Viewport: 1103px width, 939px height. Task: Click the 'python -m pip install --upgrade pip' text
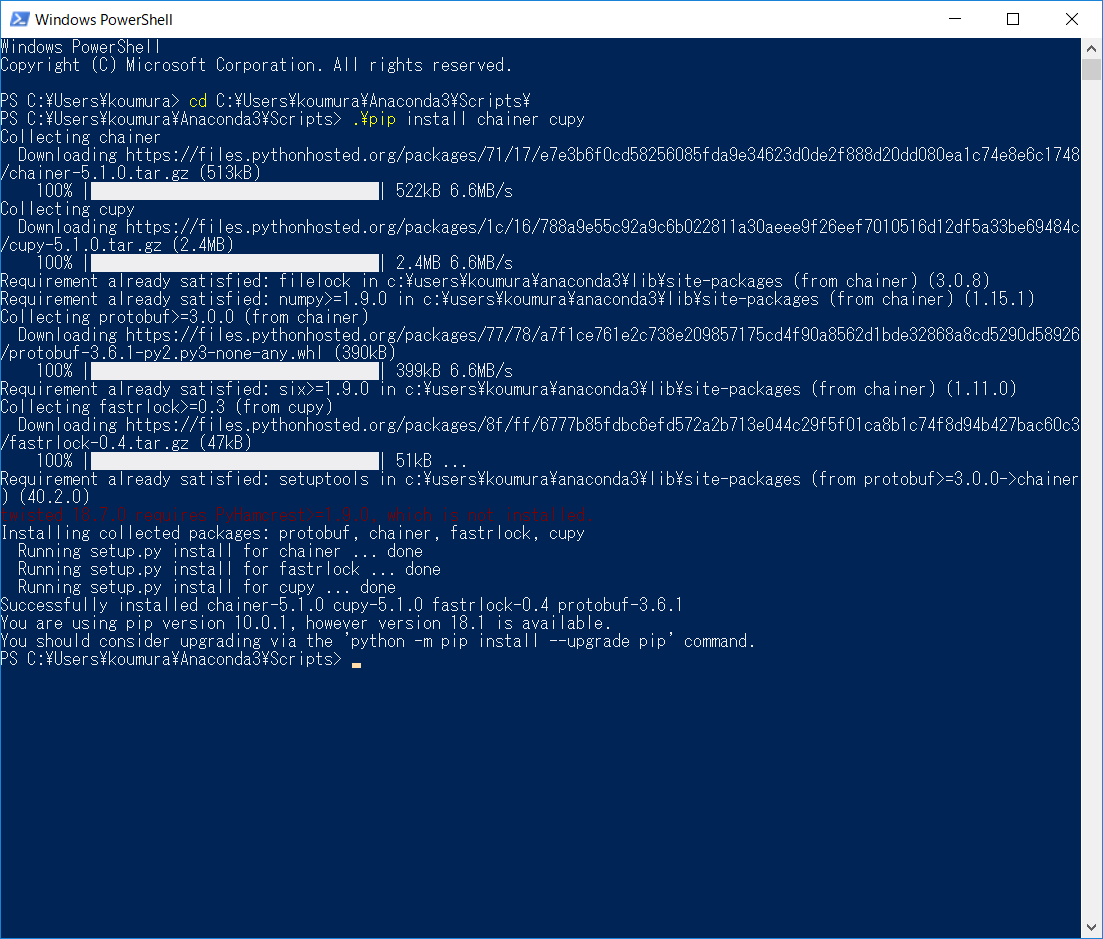coord(508,641)
